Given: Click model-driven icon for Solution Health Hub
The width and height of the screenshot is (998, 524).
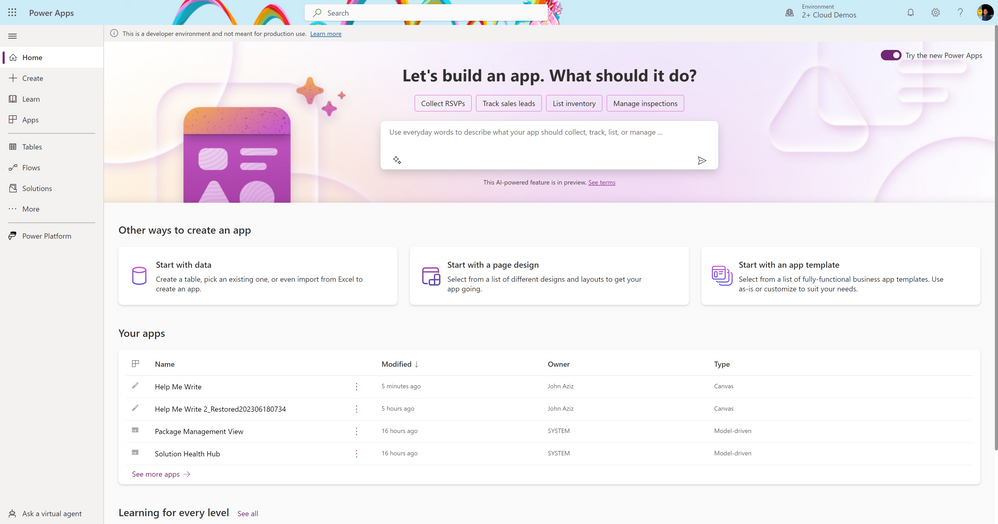Looking at the screenshot, I should [x=135, y=453].
